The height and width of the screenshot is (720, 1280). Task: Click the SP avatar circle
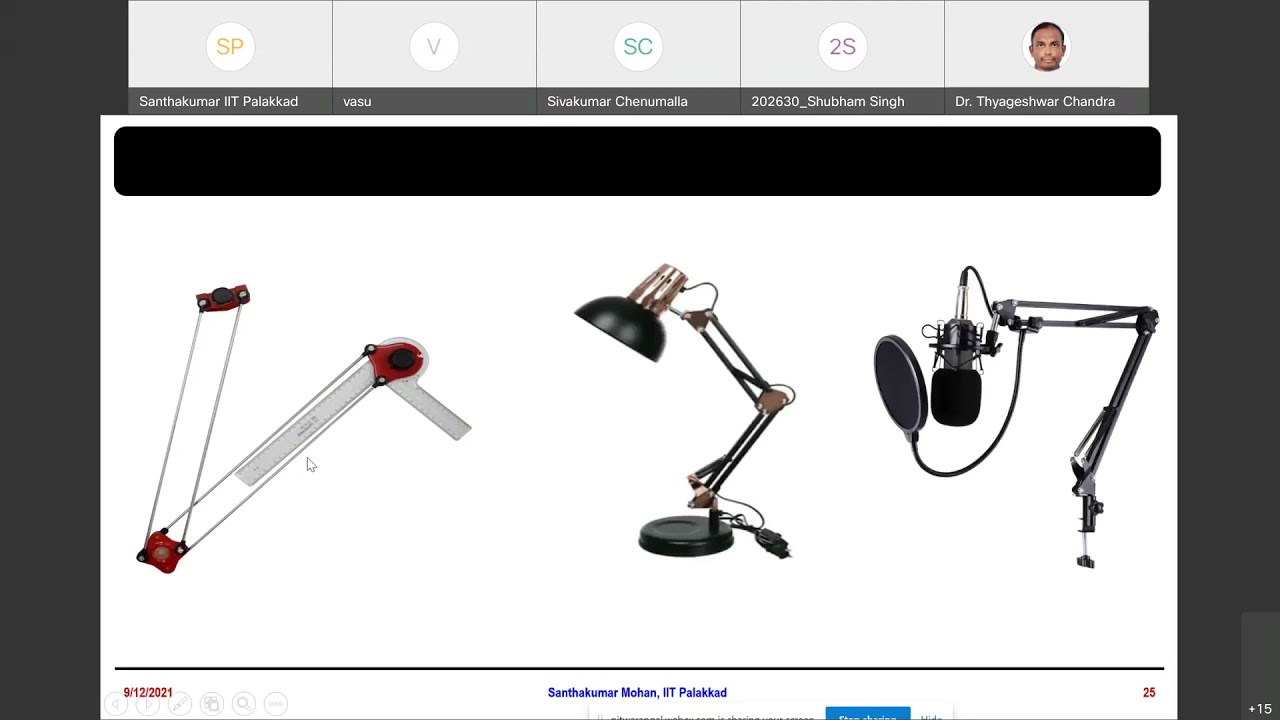point(230,47)
